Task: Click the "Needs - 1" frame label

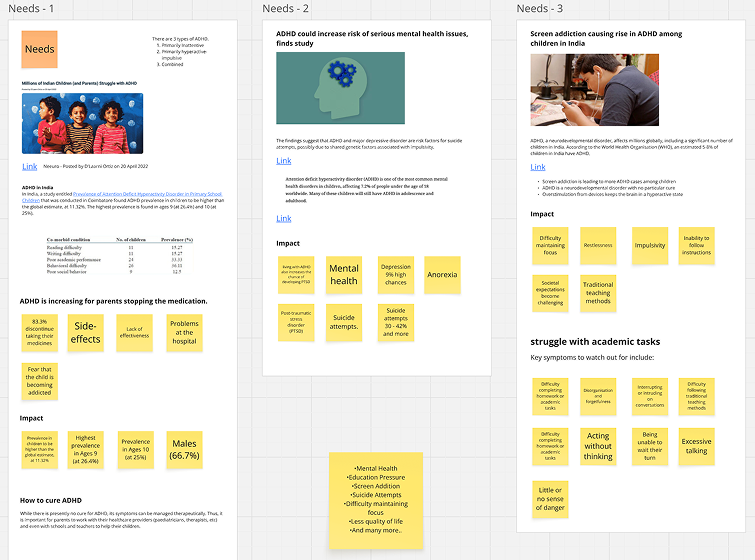Action: (x=32, y=9)
